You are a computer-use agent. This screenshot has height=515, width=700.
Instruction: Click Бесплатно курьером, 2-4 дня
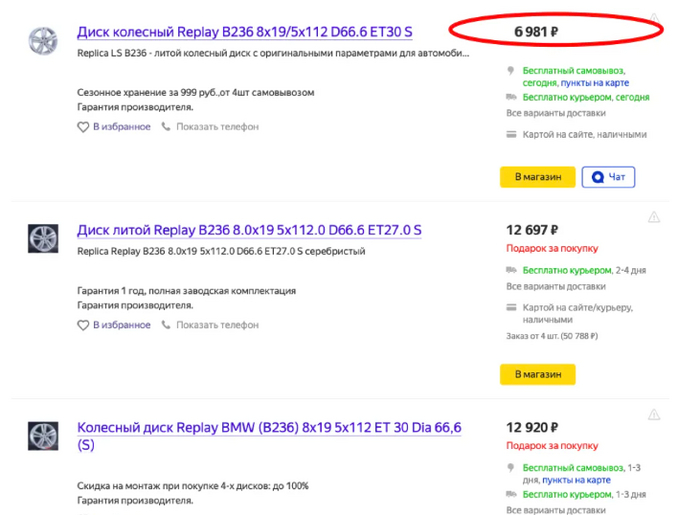coord(584,270)
